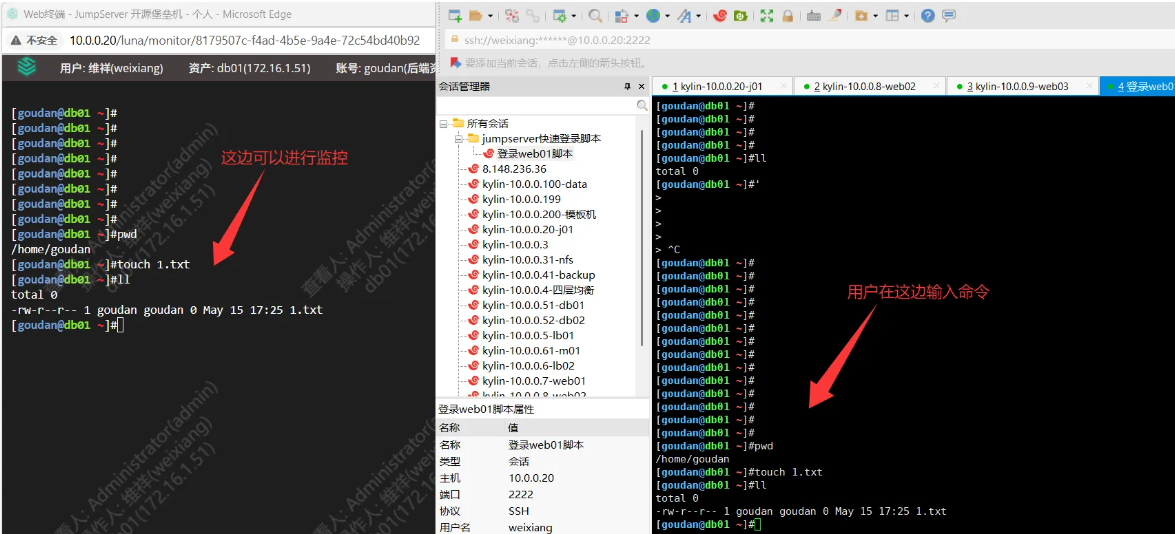The height and width of the screenshot is (534, 1175).
Task: Select session 8.148.236.36 in tree
Action: (x=514, y=169)
